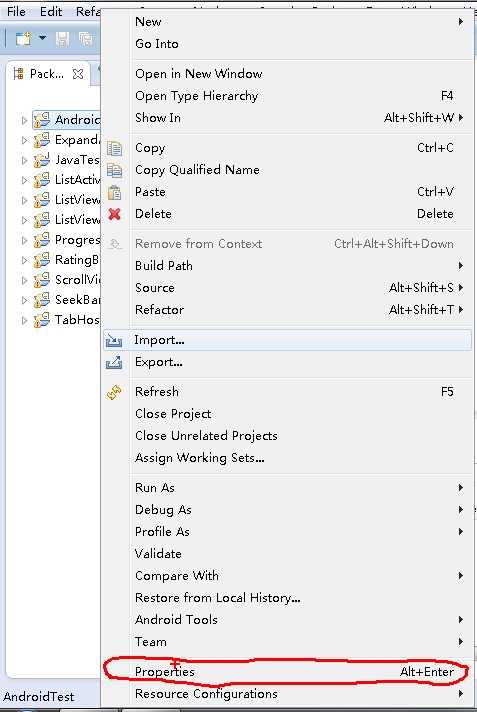Click the Export icon in menu

point(114,362)
